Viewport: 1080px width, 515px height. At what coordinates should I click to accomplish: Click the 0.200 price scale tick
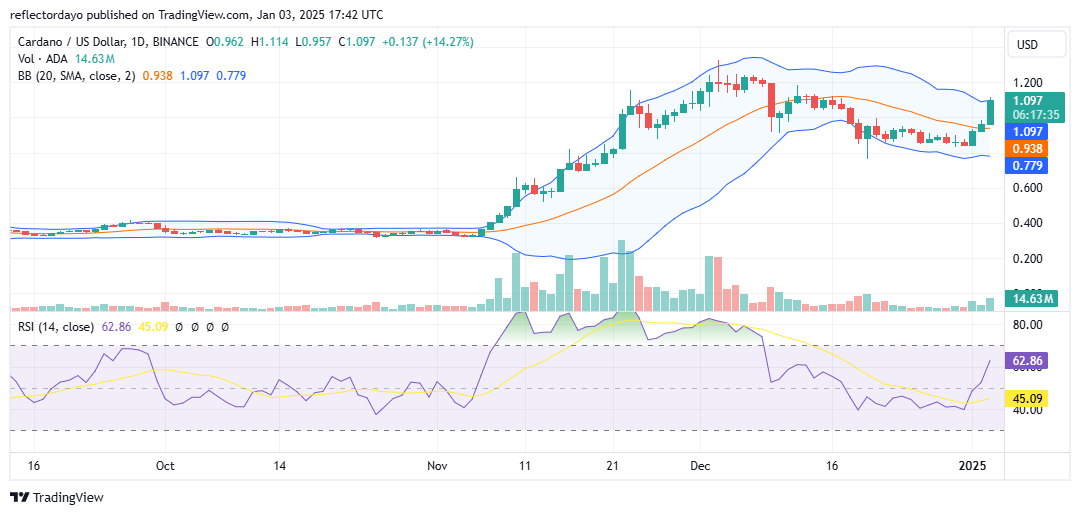tap(1026, 259)
